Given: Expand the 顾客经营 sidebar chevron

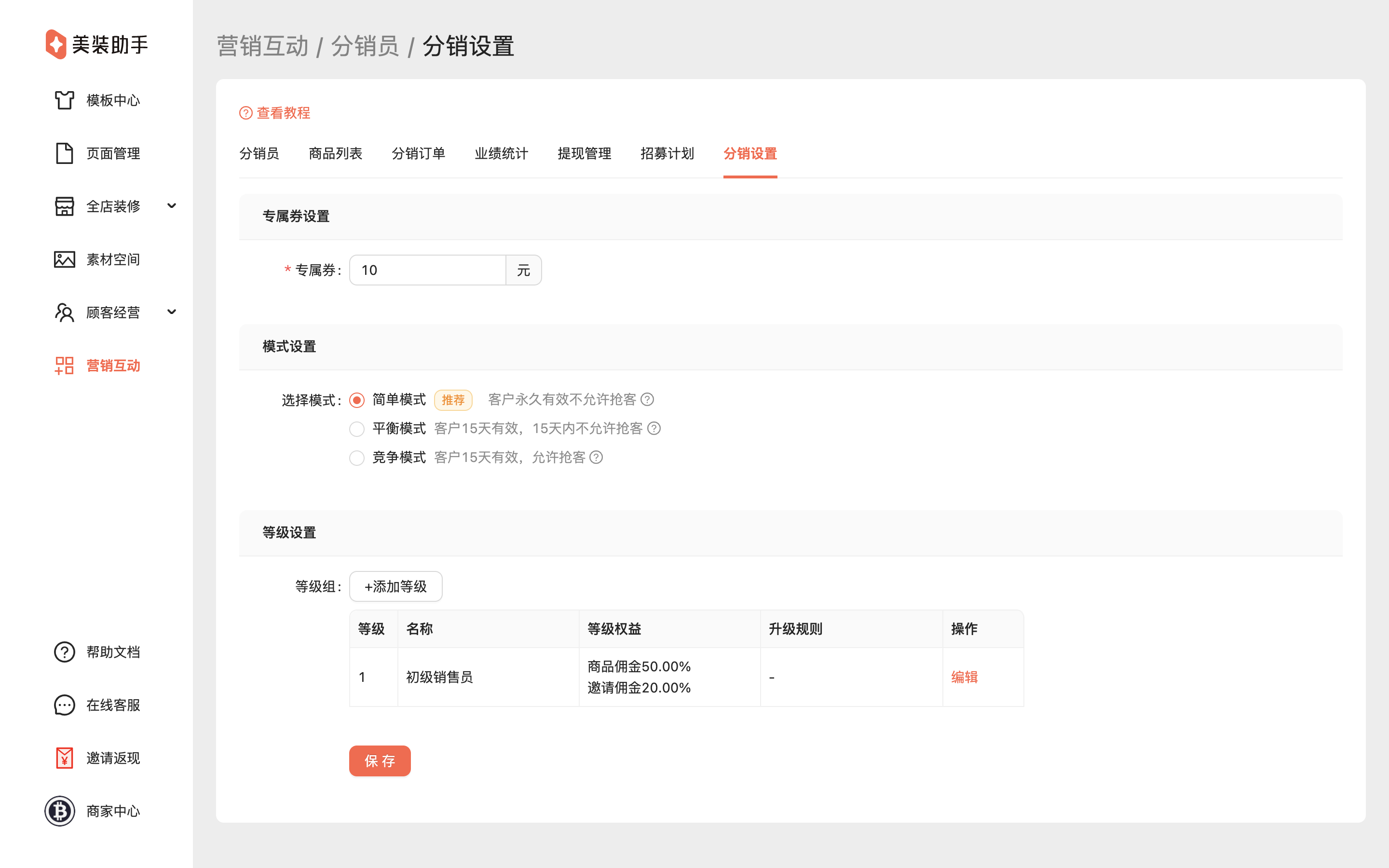Looking at the screenshot, I should point(171,312).
